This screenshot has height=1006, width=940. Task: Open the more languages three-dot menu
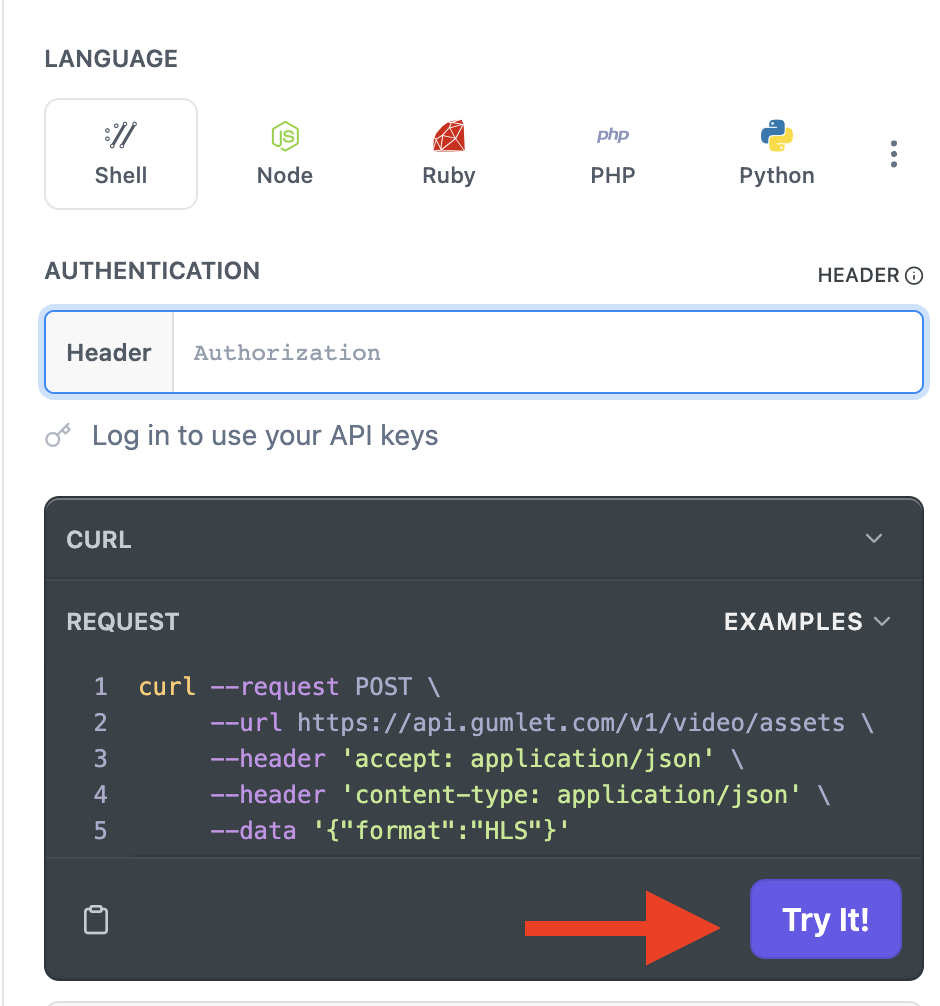[x=893, y=154]
